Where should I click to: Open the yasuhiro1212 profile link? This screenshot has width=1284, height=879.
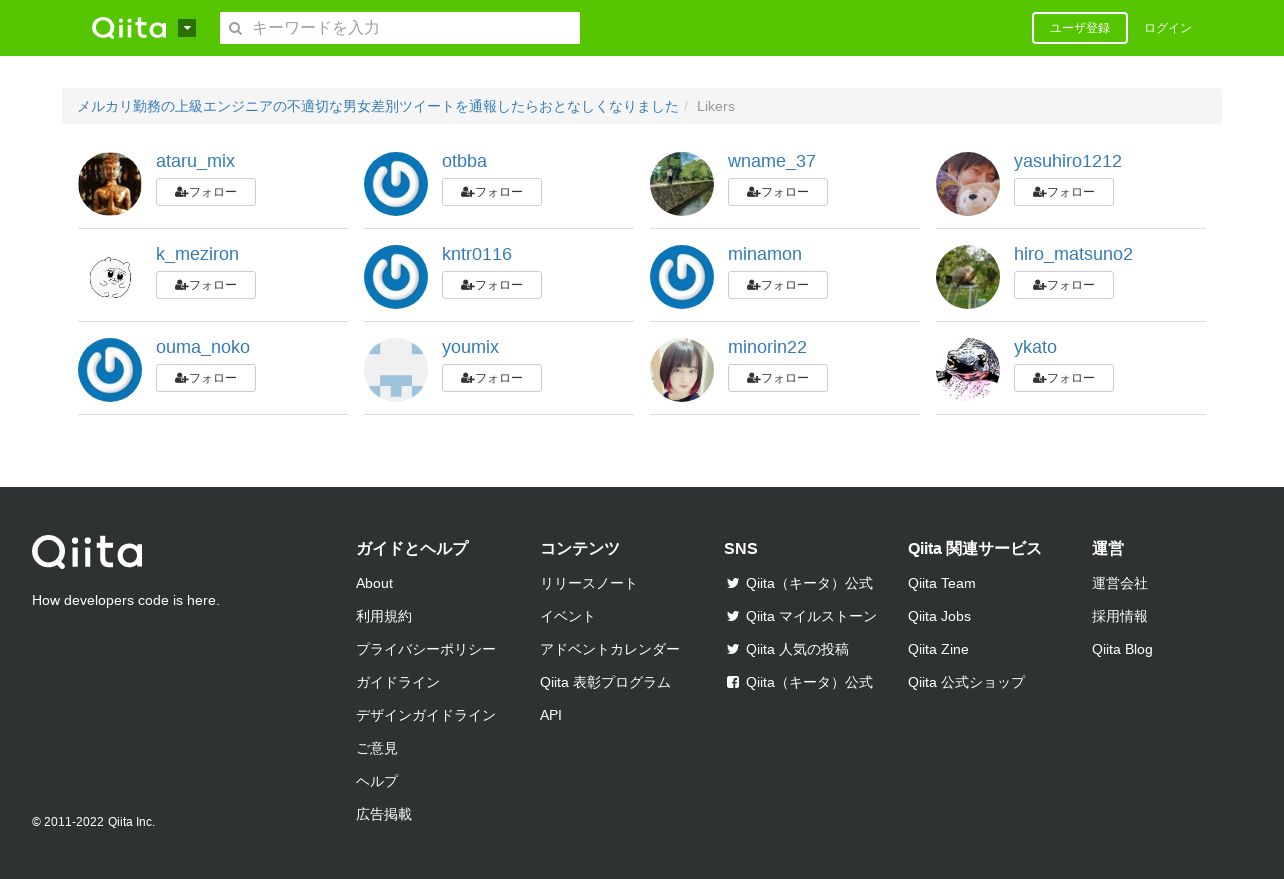(x=1068, y=161)
